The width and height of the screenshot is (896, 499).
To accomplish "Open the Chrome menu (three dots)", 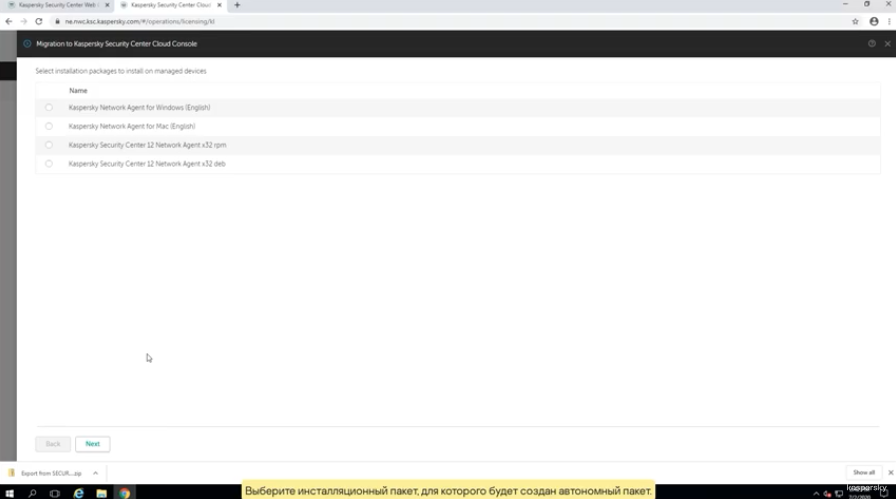I will [889, 22].
